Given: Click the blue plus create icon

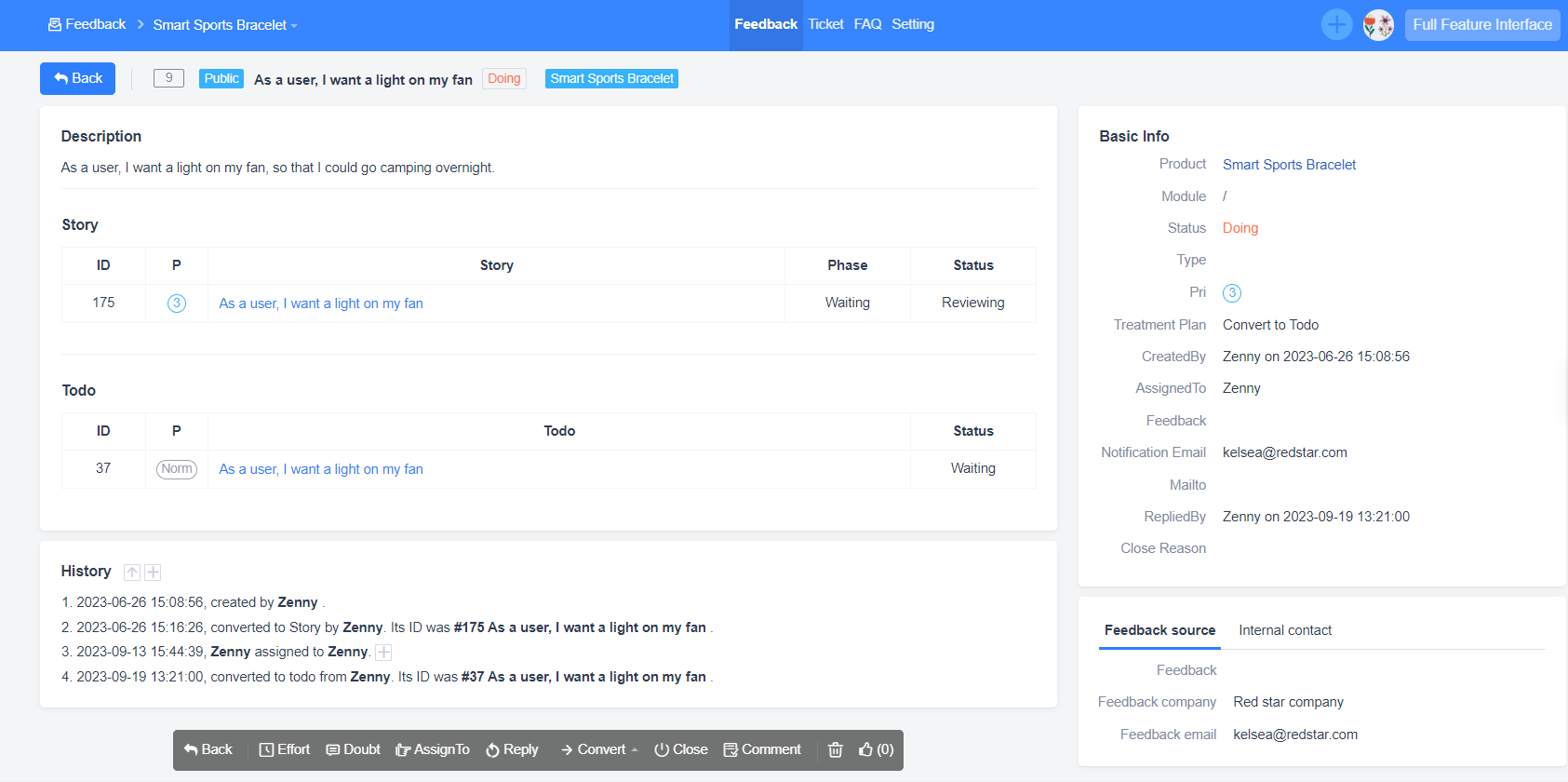Looking at the screenshot, I should (1336, 25).
